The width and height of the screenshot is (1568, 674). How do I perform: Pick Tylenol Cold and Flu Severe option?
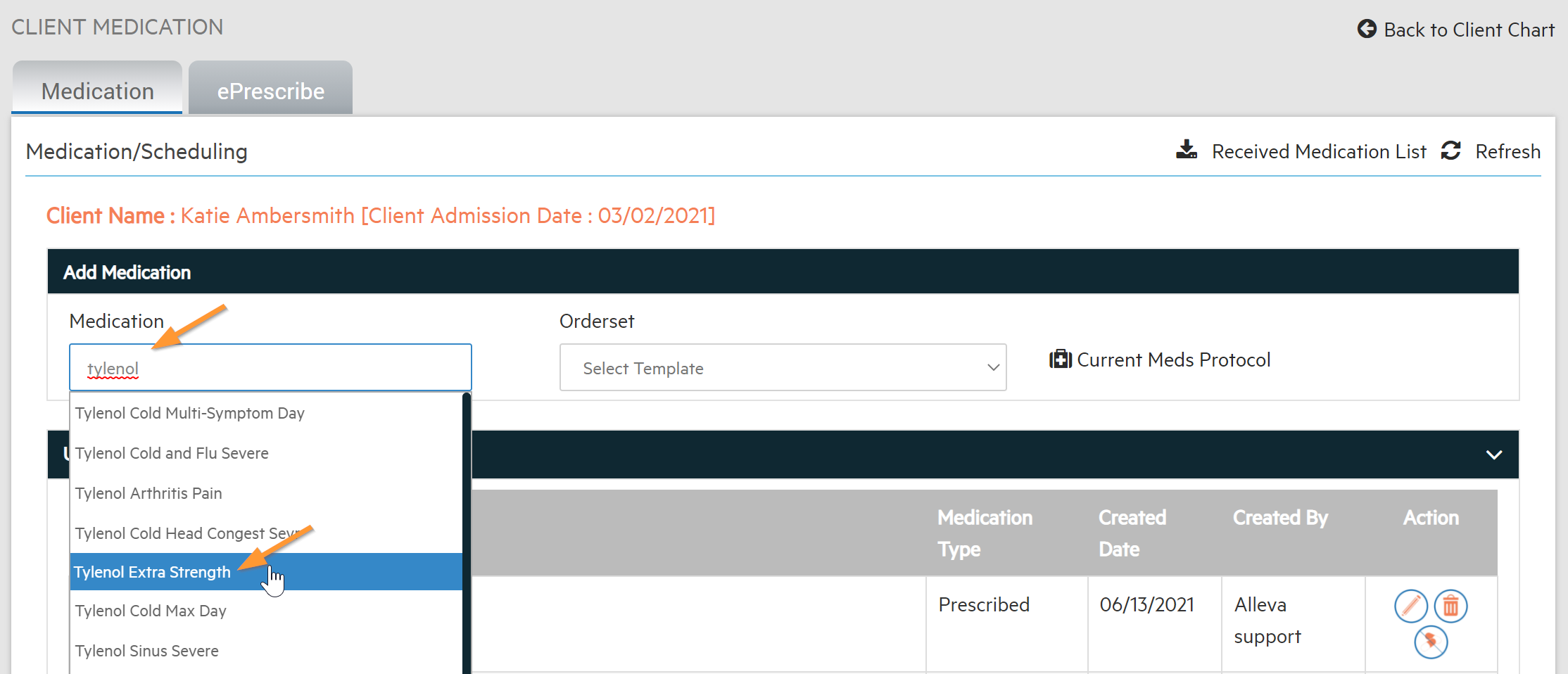pos(172,453)
